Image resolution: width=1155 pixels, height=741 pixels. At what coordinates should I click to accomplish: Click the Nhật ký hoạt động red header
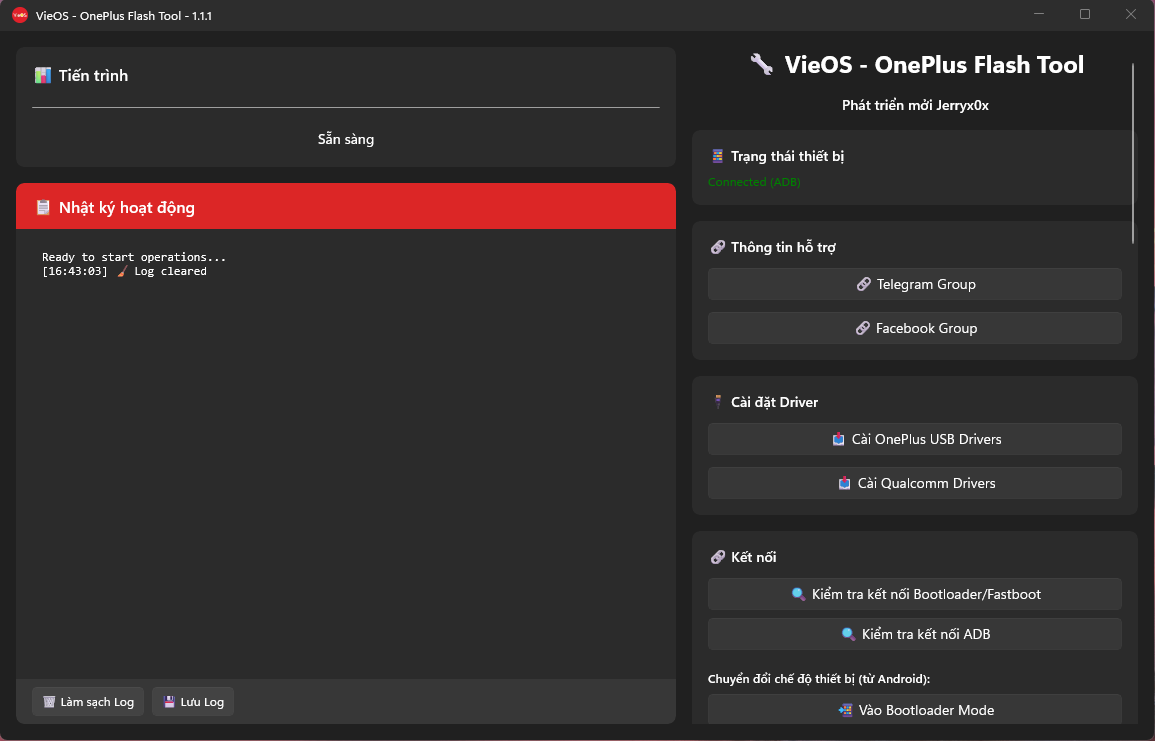pos(345,206)
